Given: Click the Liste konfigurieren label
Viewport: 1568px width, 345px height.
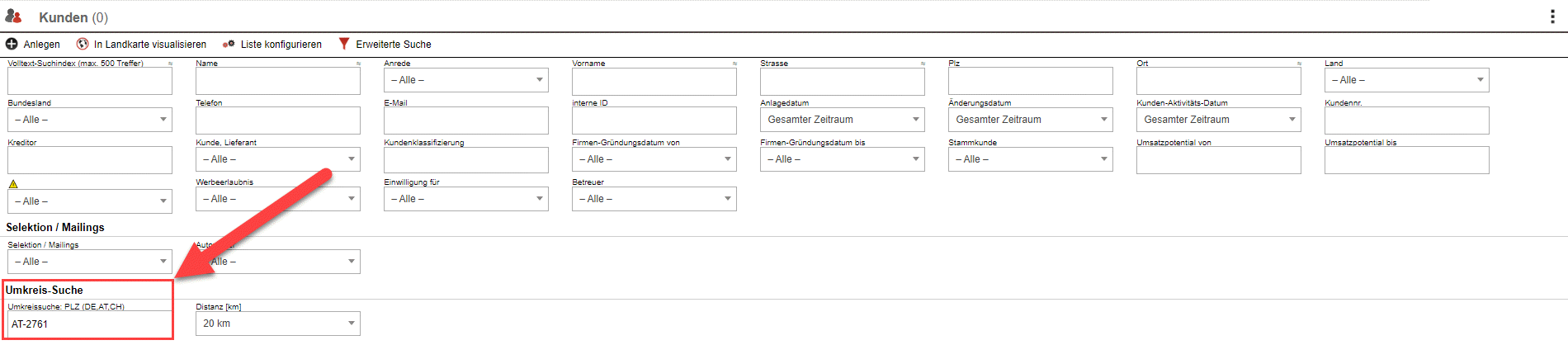Looking at the screenshot, I should pyautogui.click(x=281, y=45).
